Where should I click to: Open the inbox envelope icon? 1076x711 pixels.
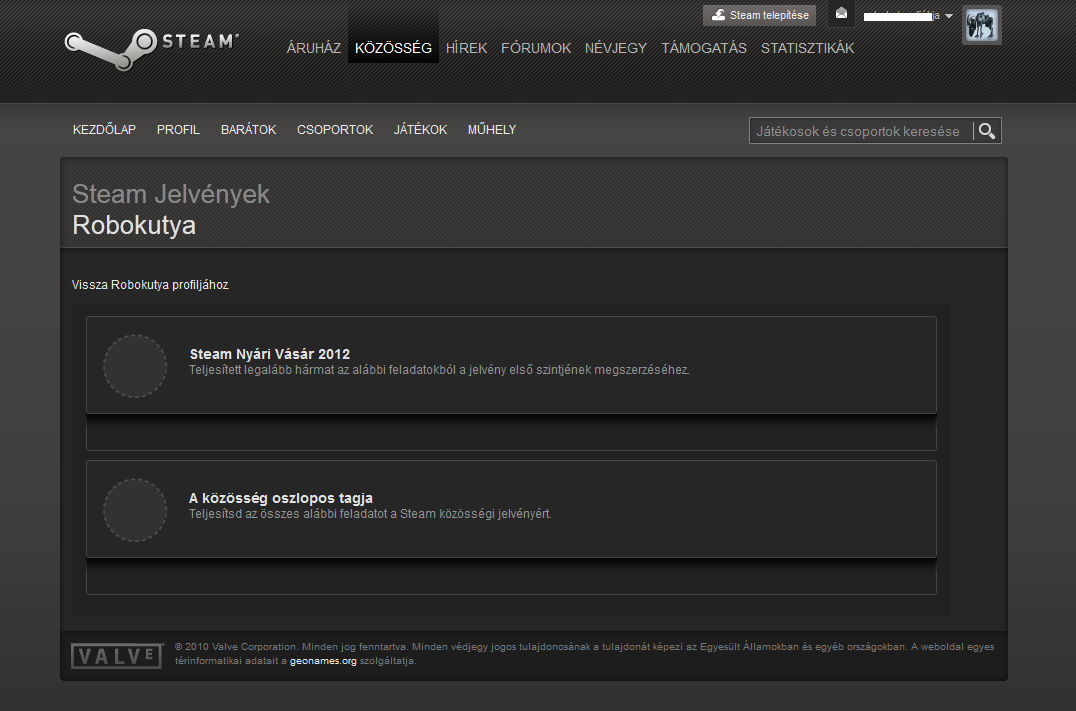[x=841, y=14]
